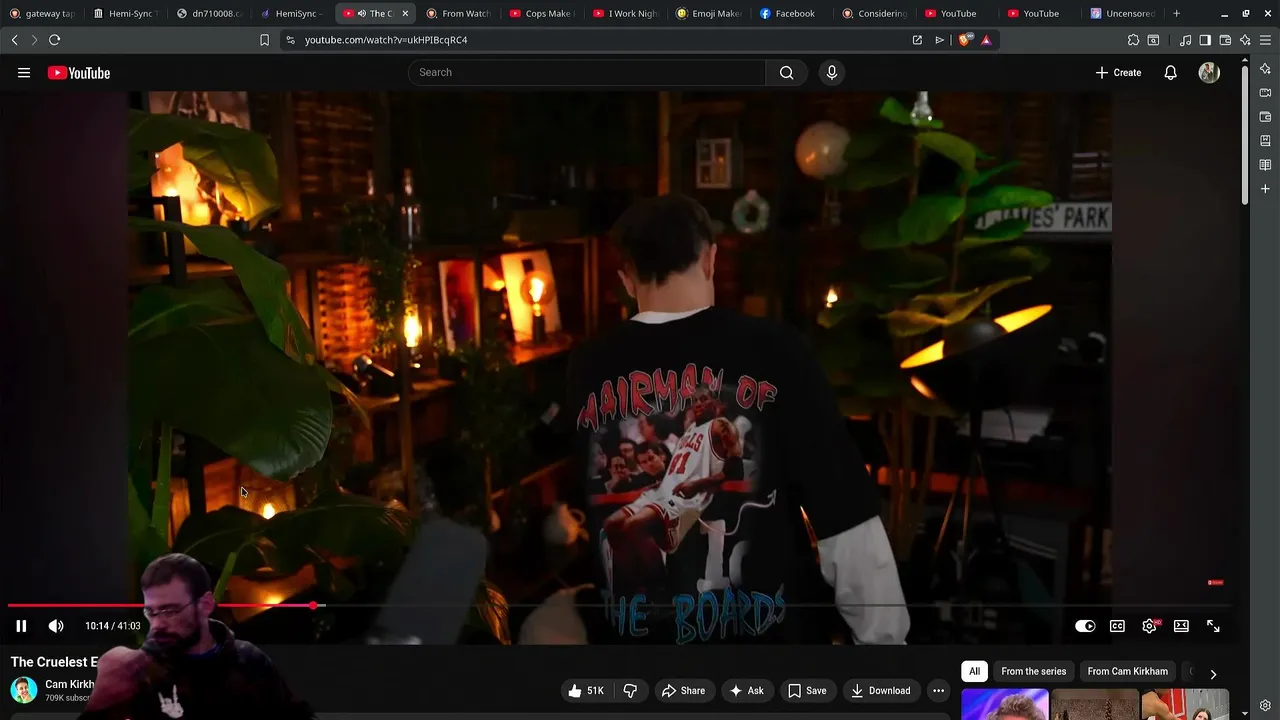Go to the YouTube home logo
Image resolution: width=1280 pixels, height=720 pixels.
point(79,73)
